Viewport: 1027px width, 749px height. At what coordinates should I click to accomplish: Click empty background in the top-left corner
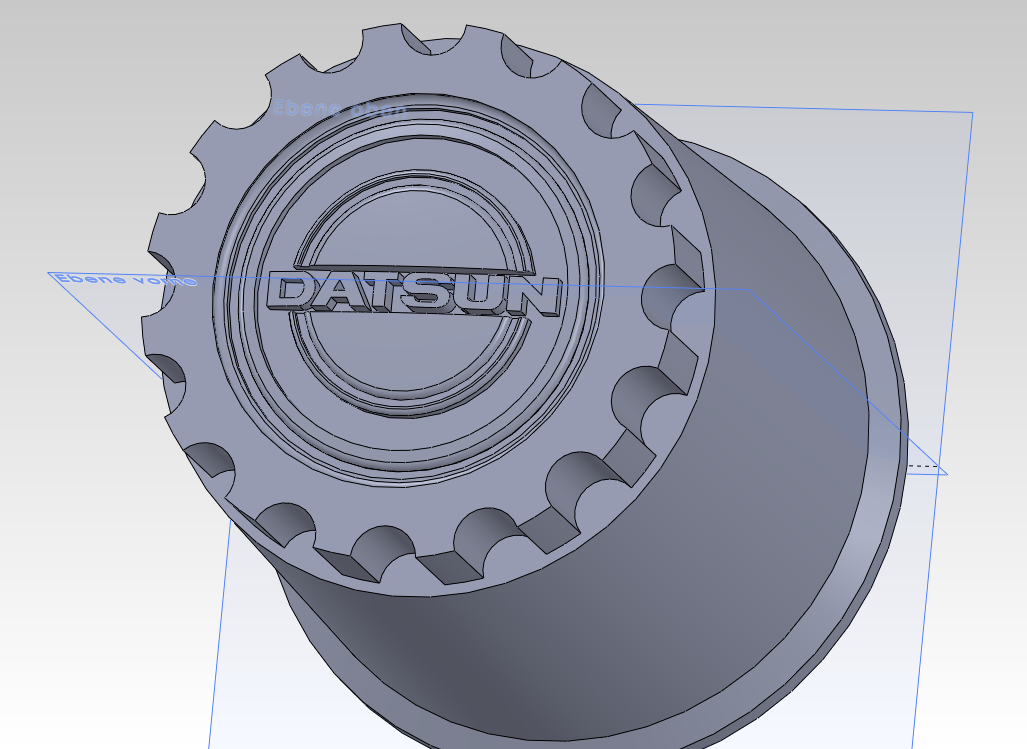(60, 50)
